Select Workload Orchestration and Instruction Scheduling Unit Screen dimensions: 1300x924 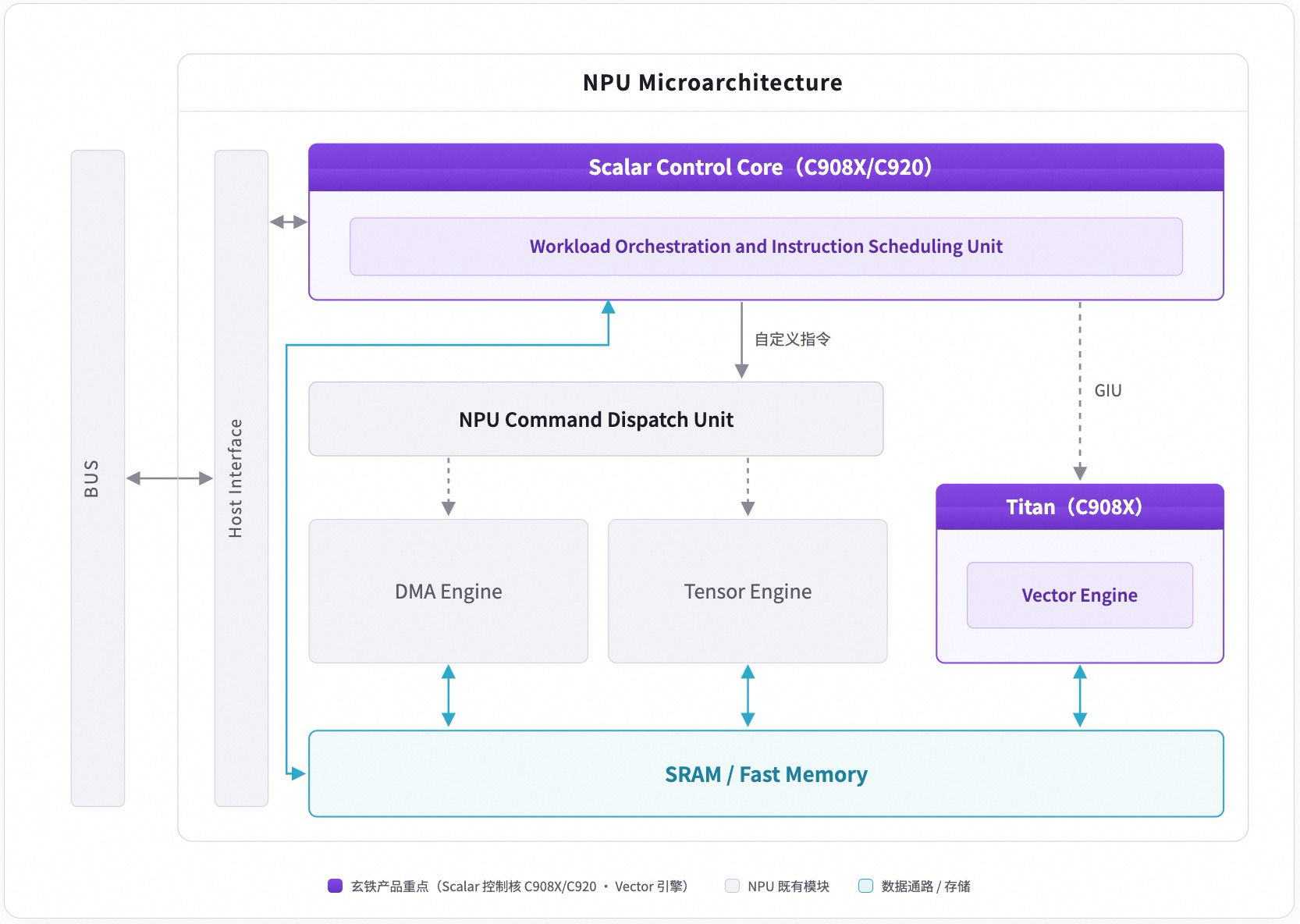(x=765, y=247)
